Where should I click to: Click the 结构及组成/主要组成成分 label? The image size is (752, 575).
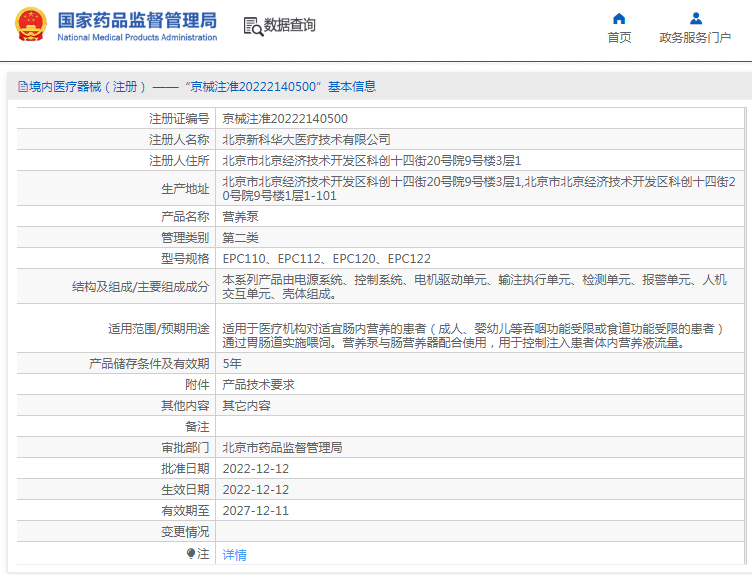pos(141,286)
